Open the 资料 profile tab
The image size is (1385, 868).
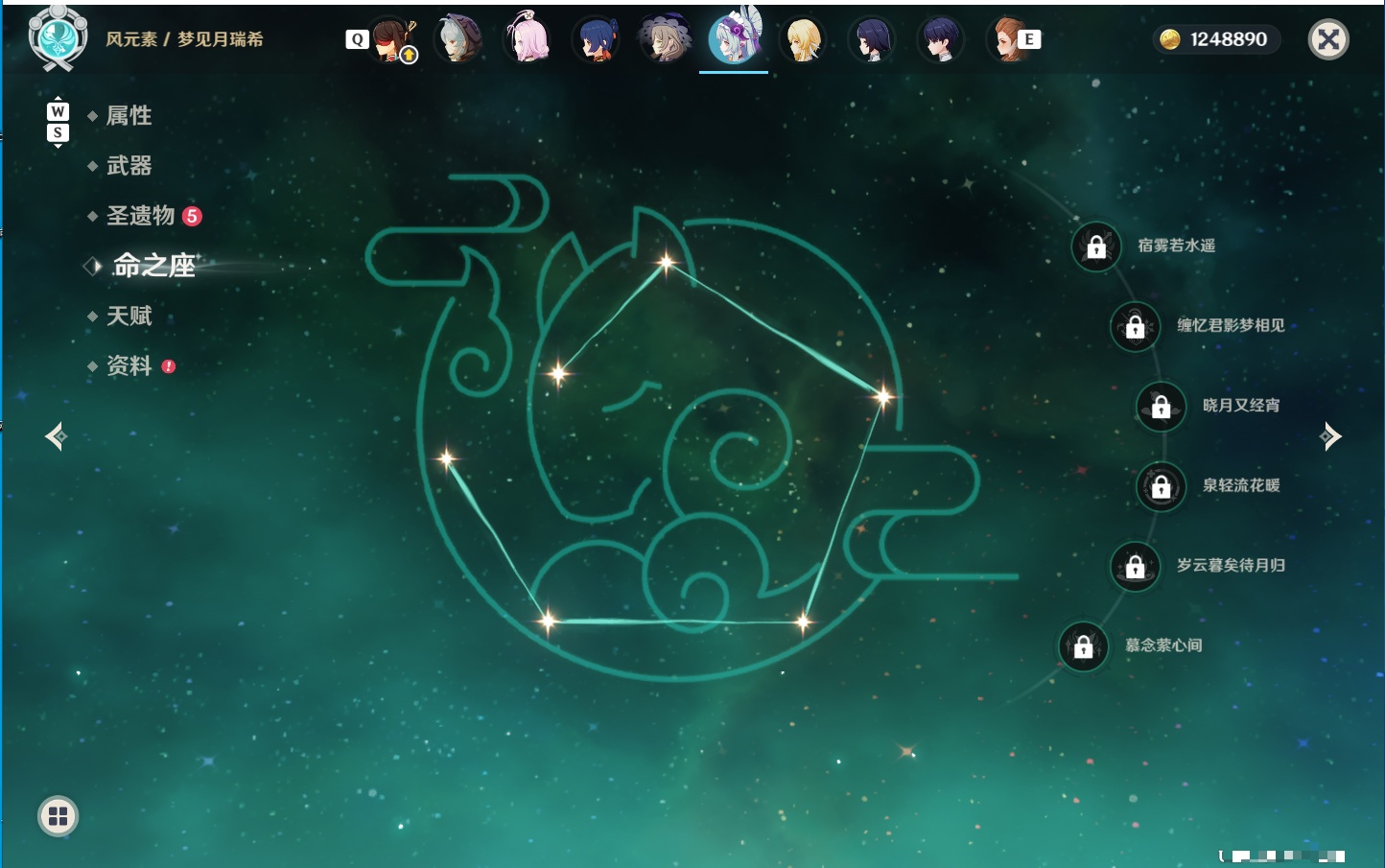click(129, 366)
